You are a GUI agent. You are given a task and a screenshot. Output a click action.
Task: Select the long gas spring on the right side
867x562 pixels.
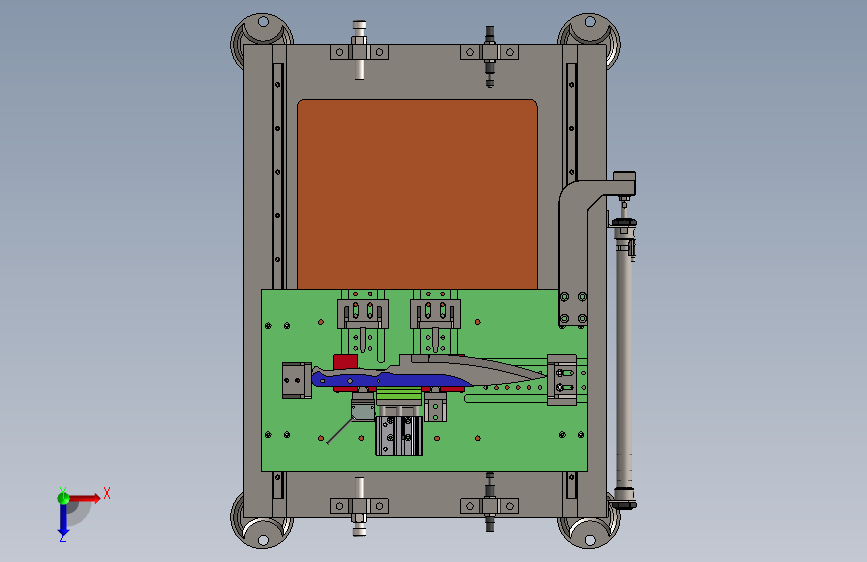[x=625, y=362]
